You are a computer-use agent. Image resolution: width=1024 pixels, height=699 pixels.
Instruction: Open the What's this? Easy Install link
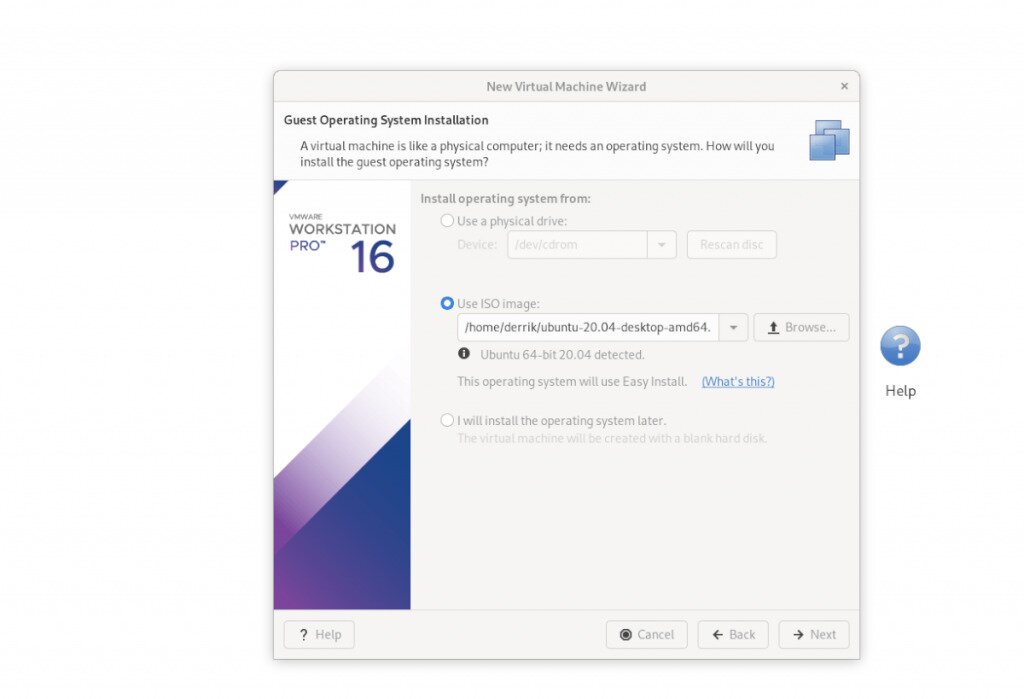tap(737, 381)
